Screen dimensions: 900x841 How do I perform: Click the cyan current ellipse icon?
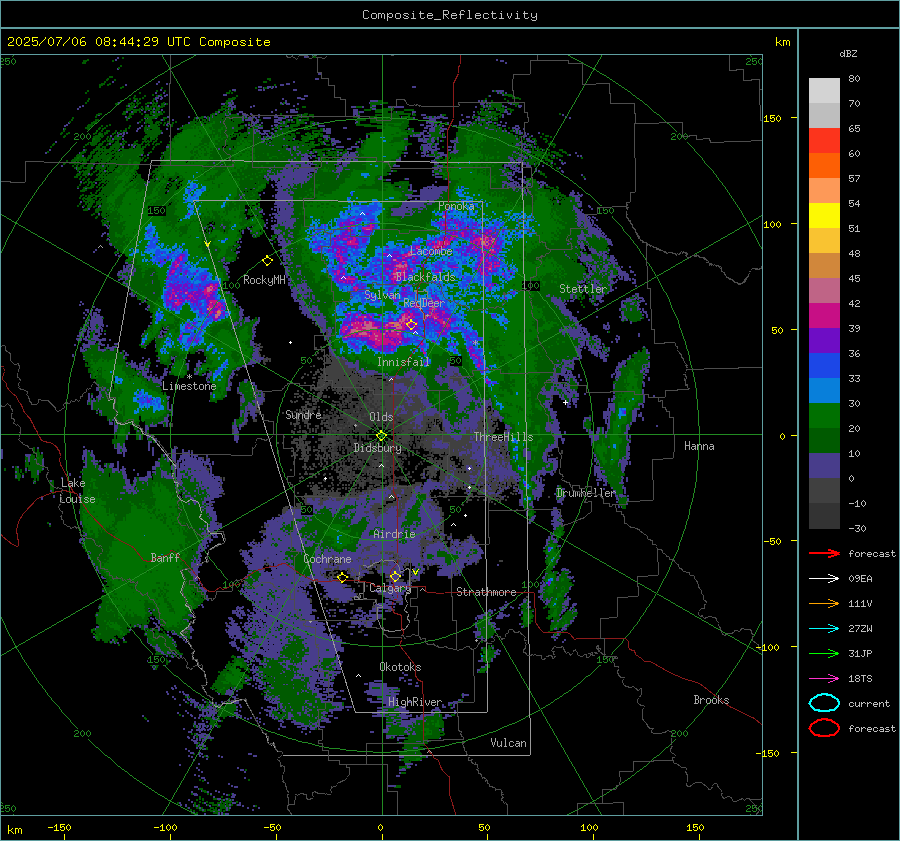pos(824,703)
